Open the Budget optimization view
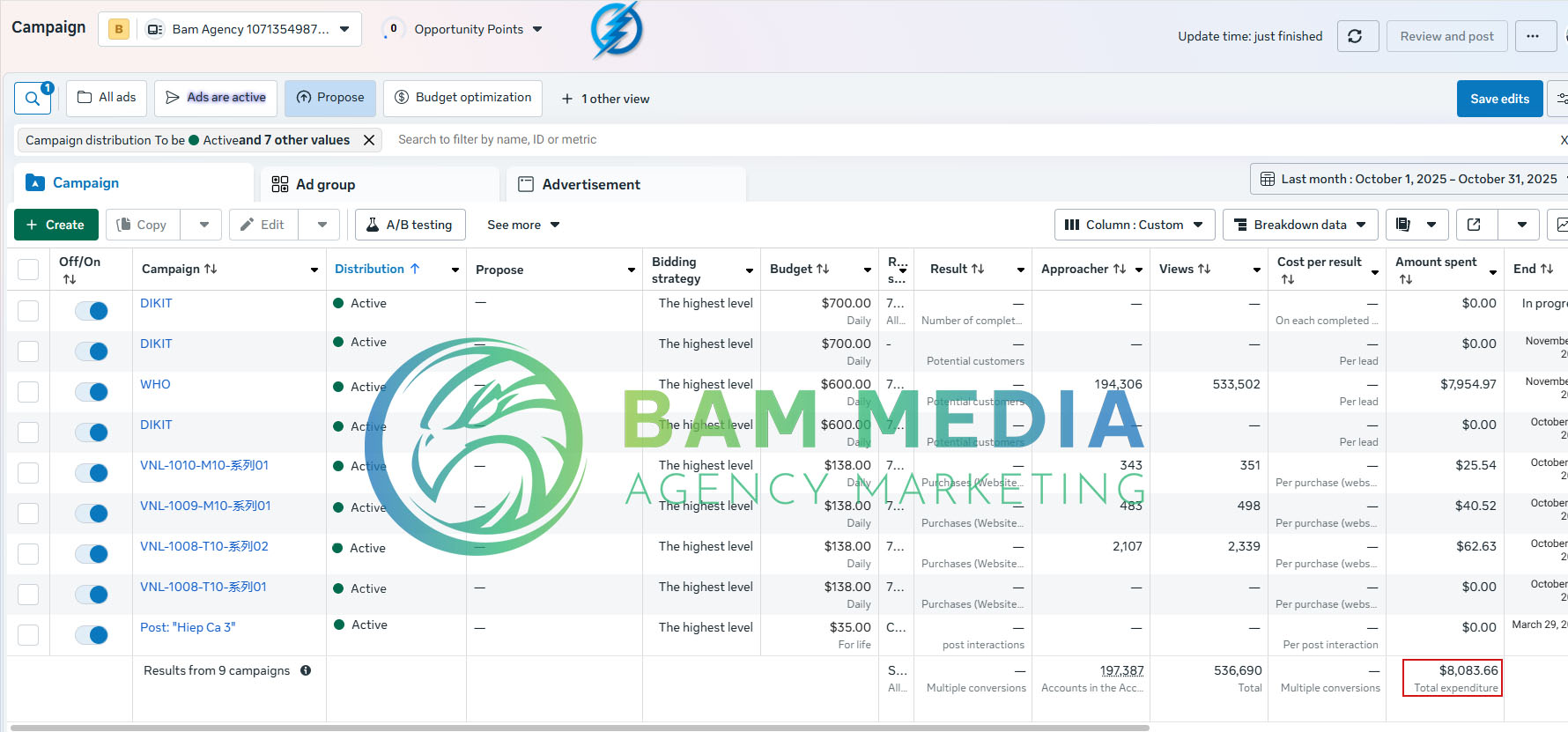This screenshot has height=732, width=1568. click(462, 98)
